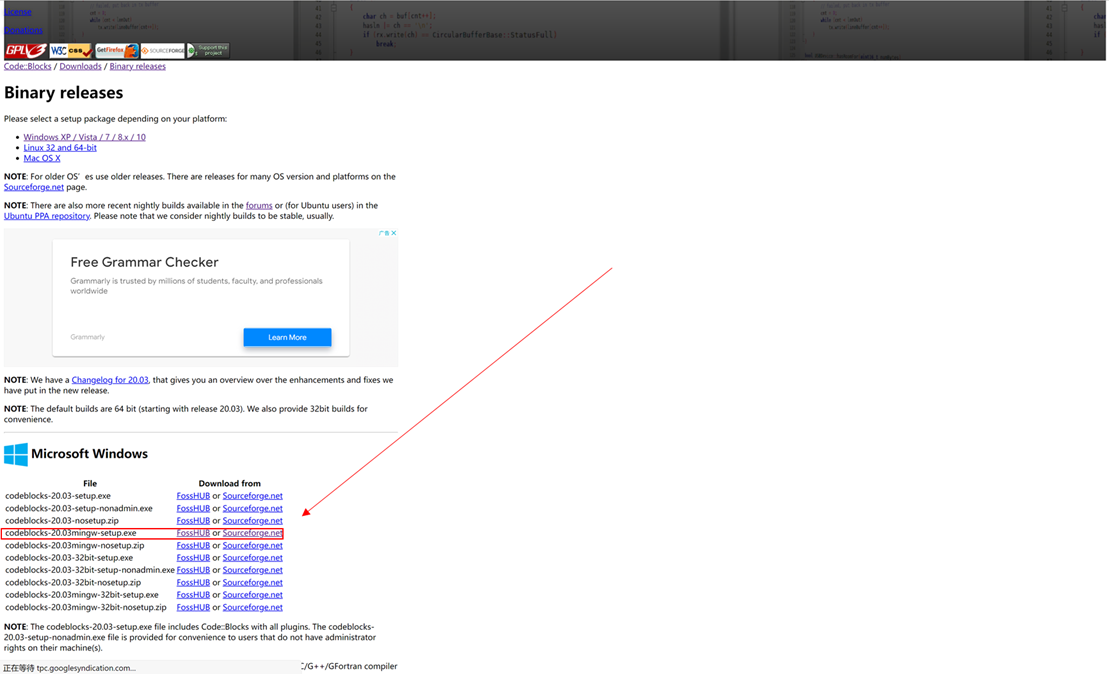This screenshot has height=674, width=1109.
Task: Open the Ubuntu PPA repository link
Action: [x=47, y=216]
